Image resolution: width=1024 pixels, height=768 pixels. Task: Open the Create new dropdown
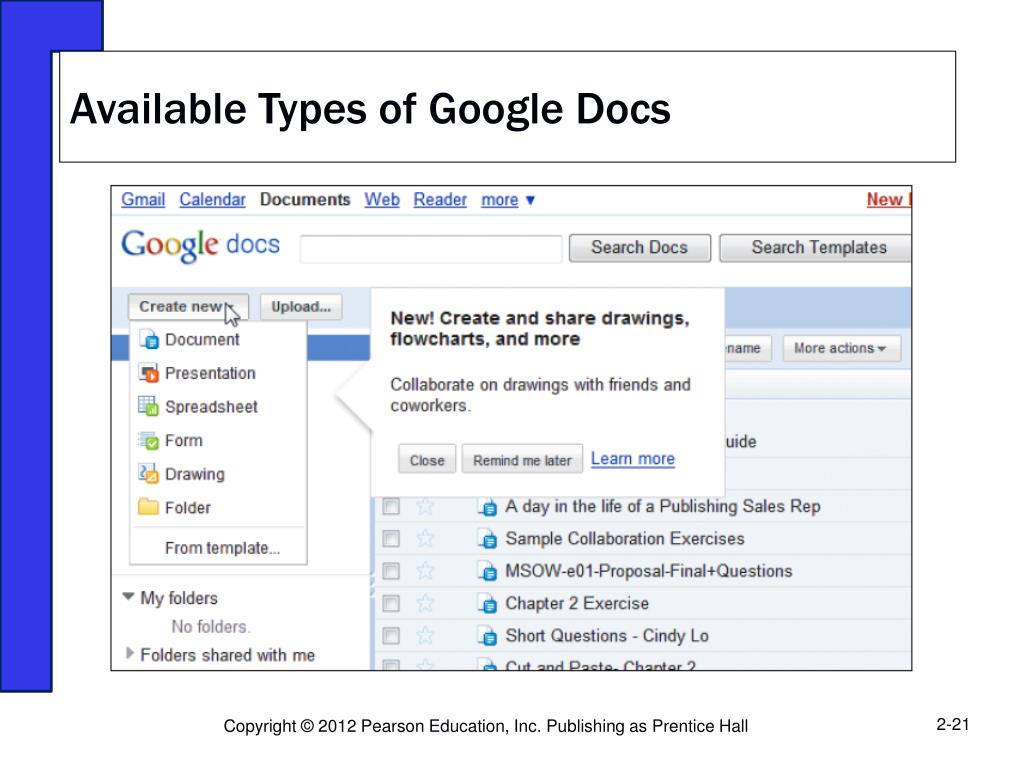coord(187,307)
